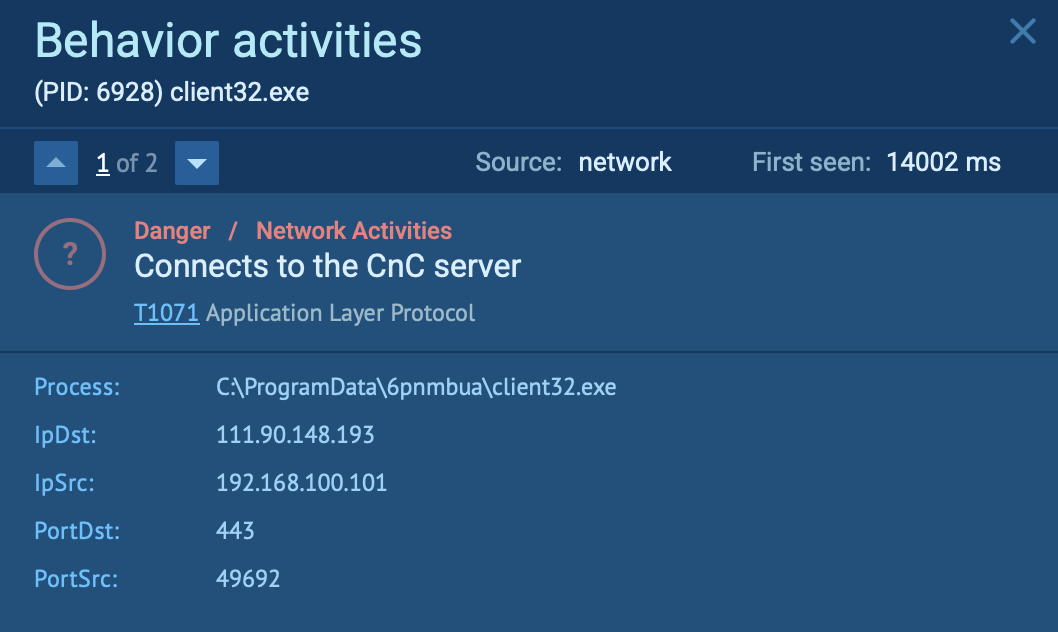Select the client32.exe process path value
Image resolution: width=1058 pixels, height=632 pixels.
pos(416,387)
